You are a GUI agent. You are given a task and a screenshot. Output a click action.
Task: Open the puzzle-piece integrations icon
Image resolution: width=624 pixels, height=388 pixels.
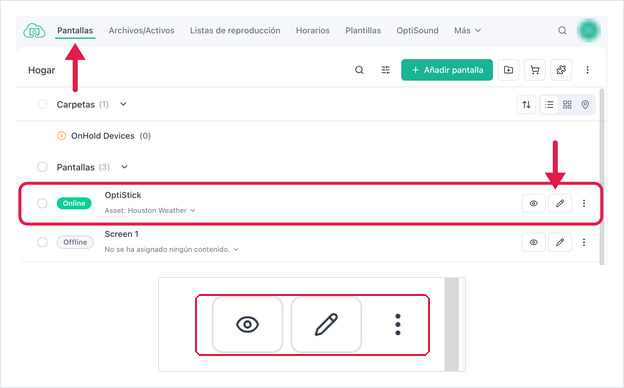[561, 70]
